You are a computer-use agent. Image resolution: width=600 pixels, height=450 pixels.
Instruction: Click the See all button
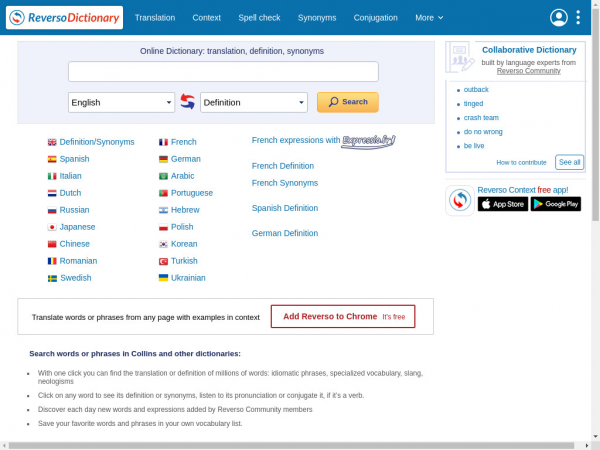click(569, 162)
